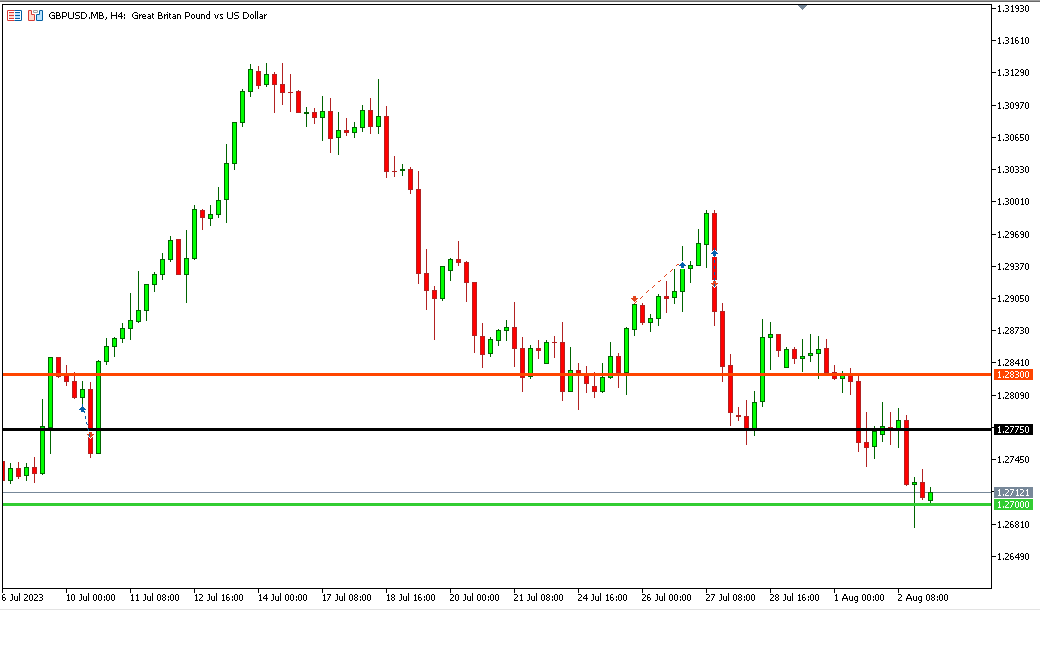The height and width of the screenshot is (672, 1040).
Task: Click price scale value 1.26810
Action: (1013, 525)
